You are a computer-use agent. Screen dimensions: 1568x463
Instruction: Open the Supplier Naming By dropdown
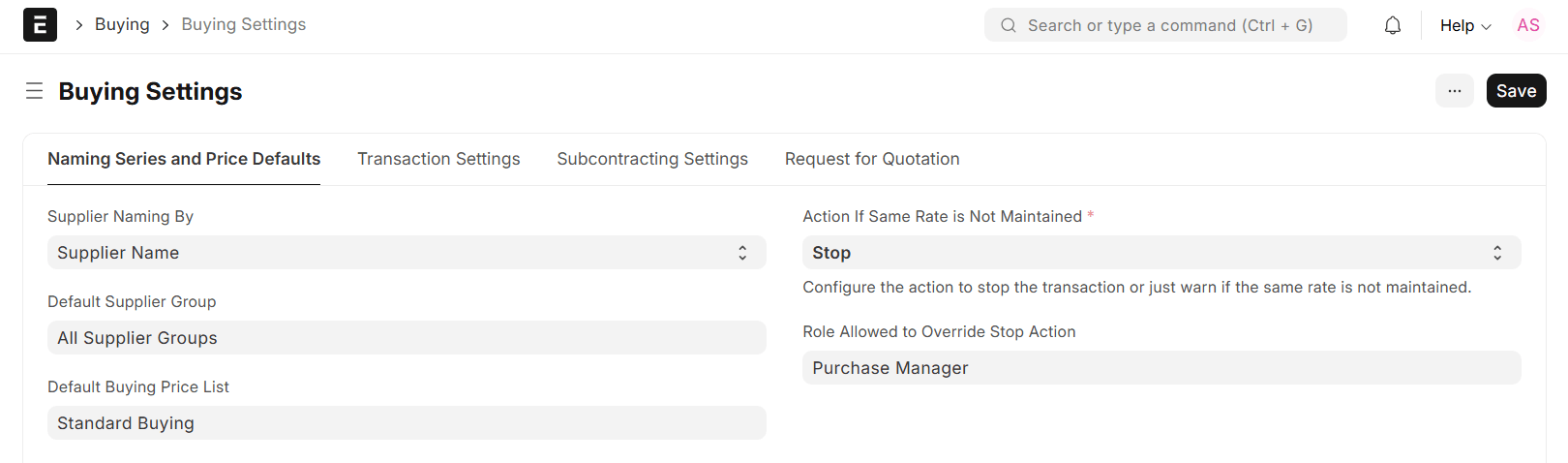407,253
